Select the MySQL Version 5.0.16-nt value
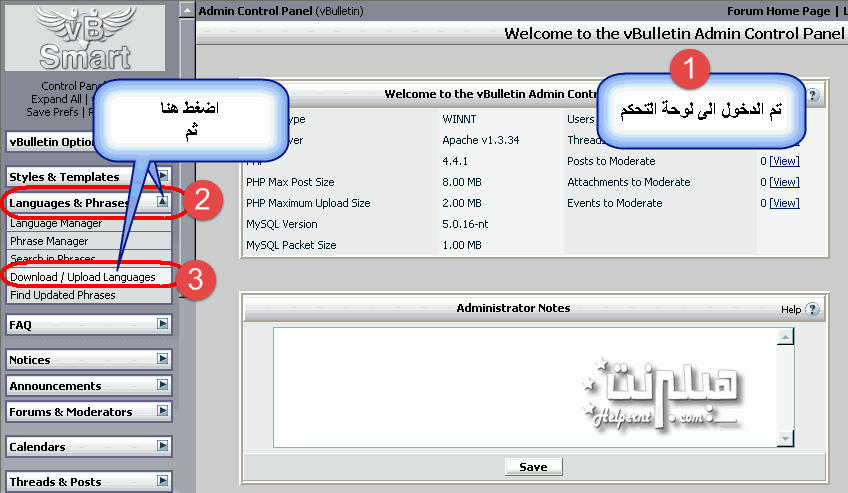 465,224
